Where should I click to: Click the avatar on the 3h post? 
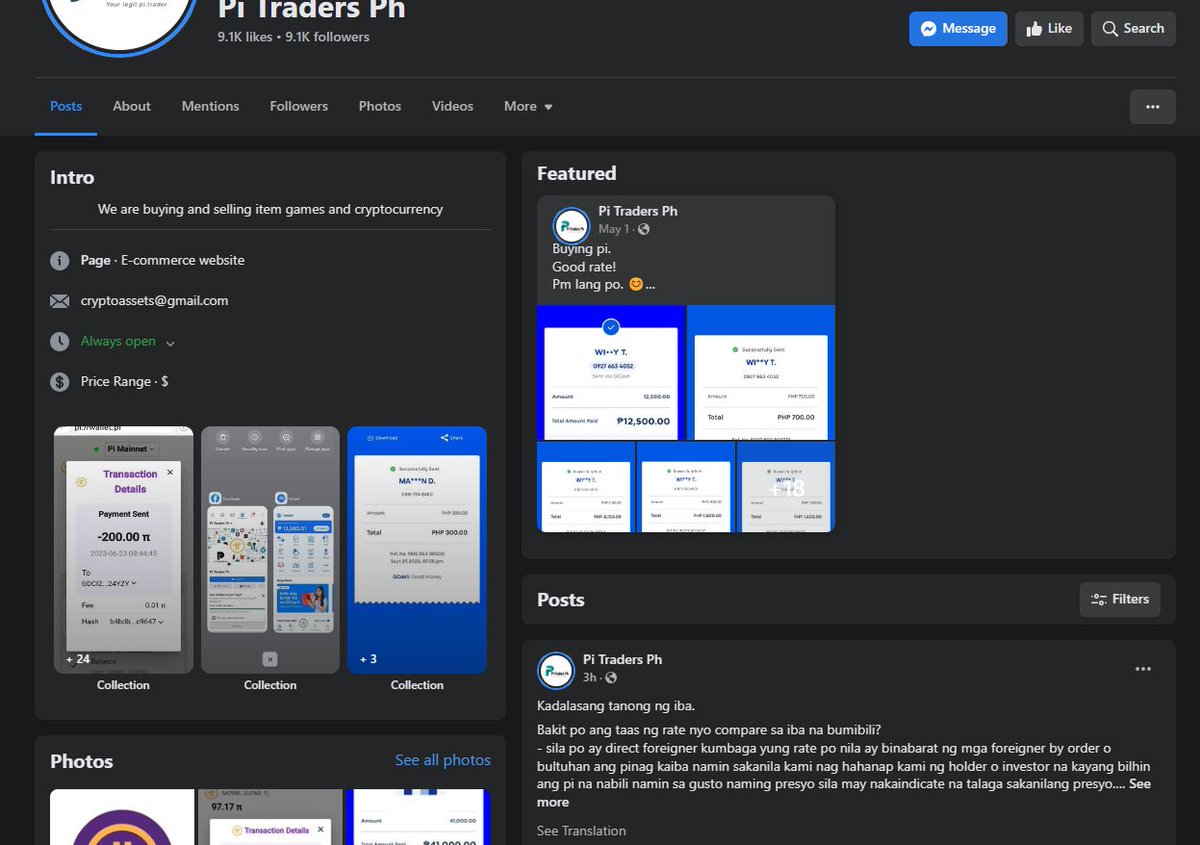click(556, 671)
